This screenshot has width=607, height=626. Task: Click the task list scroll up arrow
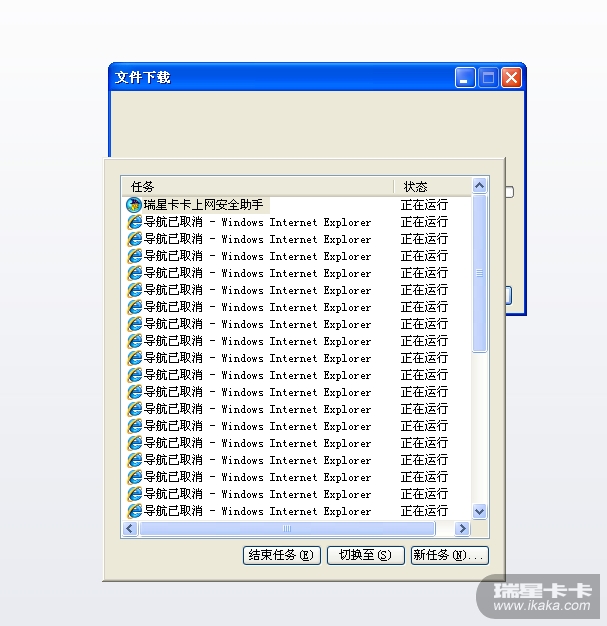(x=480, y=186)
